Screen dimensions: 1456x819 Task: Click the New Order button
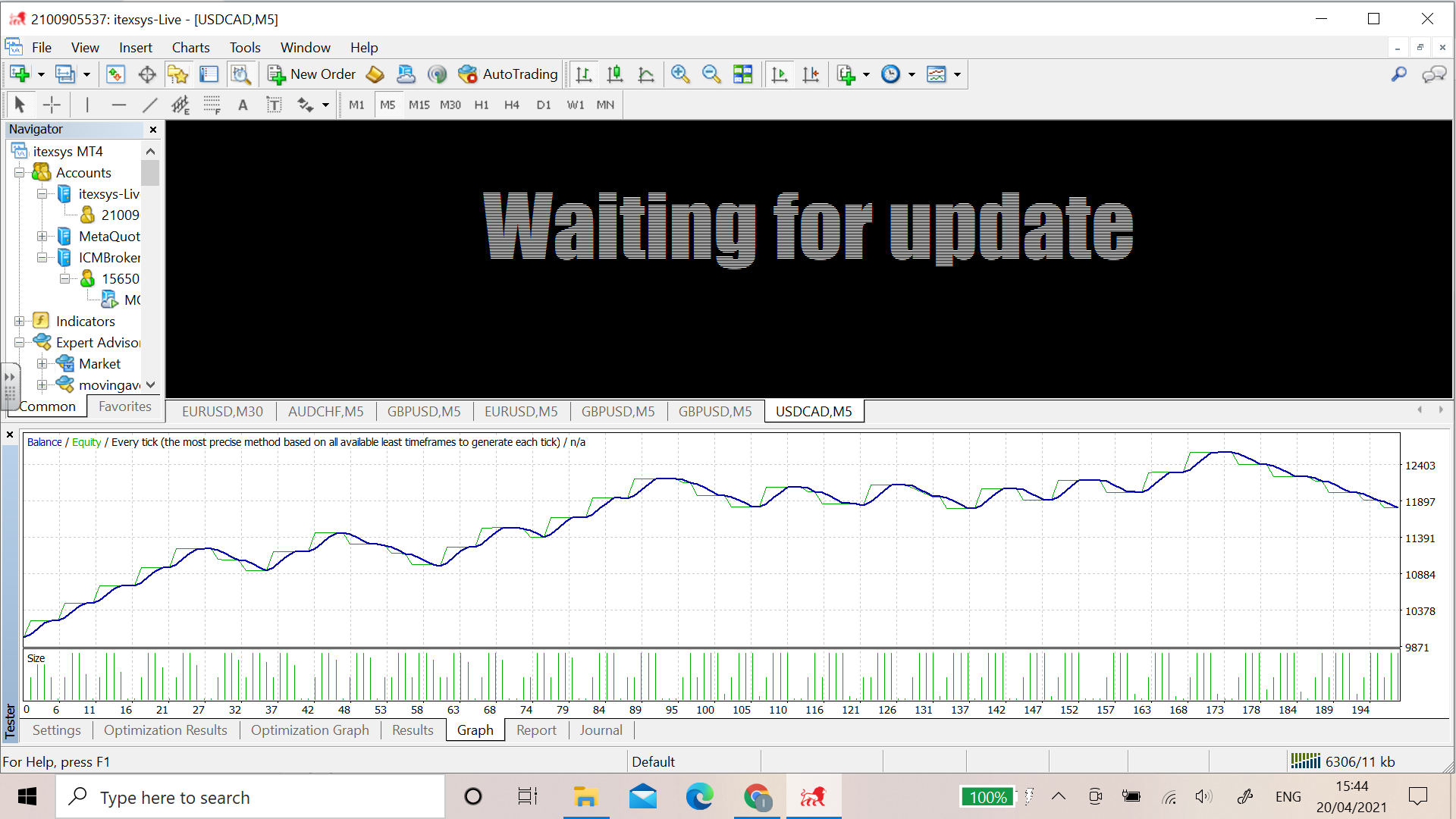(x=312, y=74)
